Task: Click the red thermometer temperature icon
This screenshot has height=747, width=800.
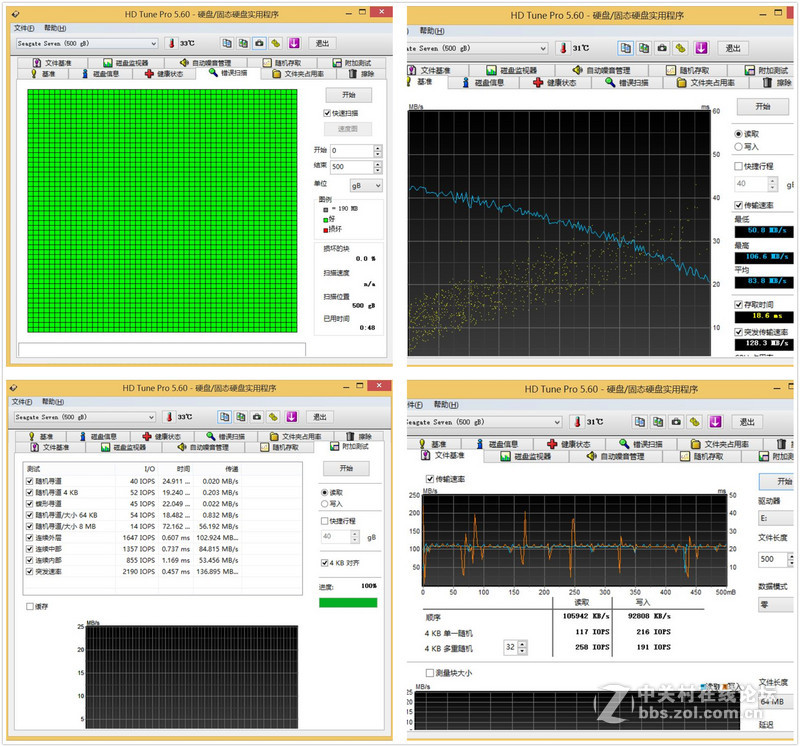Action: [171, 43]
